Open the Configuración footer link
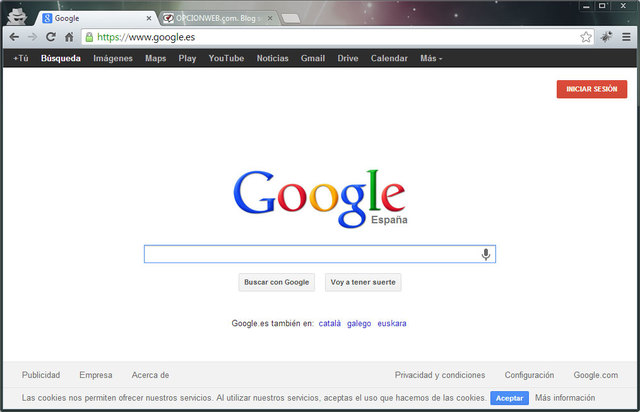 (x=529, y=375)
